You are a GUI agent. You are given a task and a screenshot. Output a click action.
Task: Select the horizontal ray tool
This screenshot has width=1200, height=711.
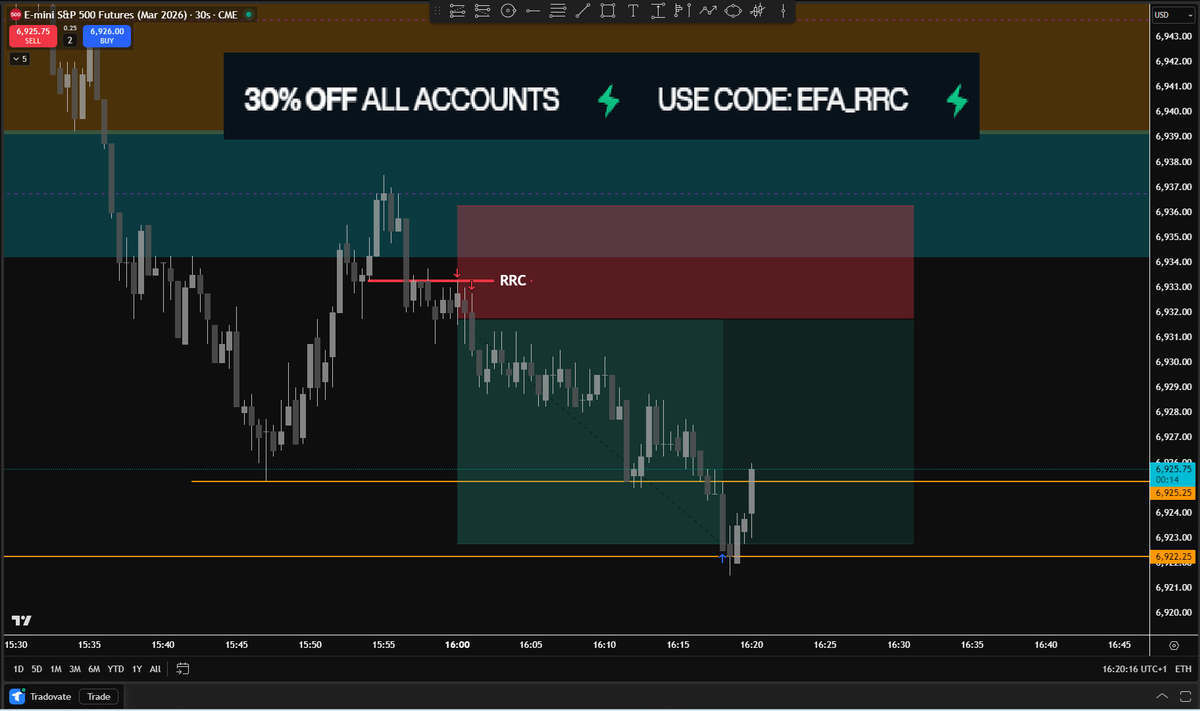click(533, 11)
